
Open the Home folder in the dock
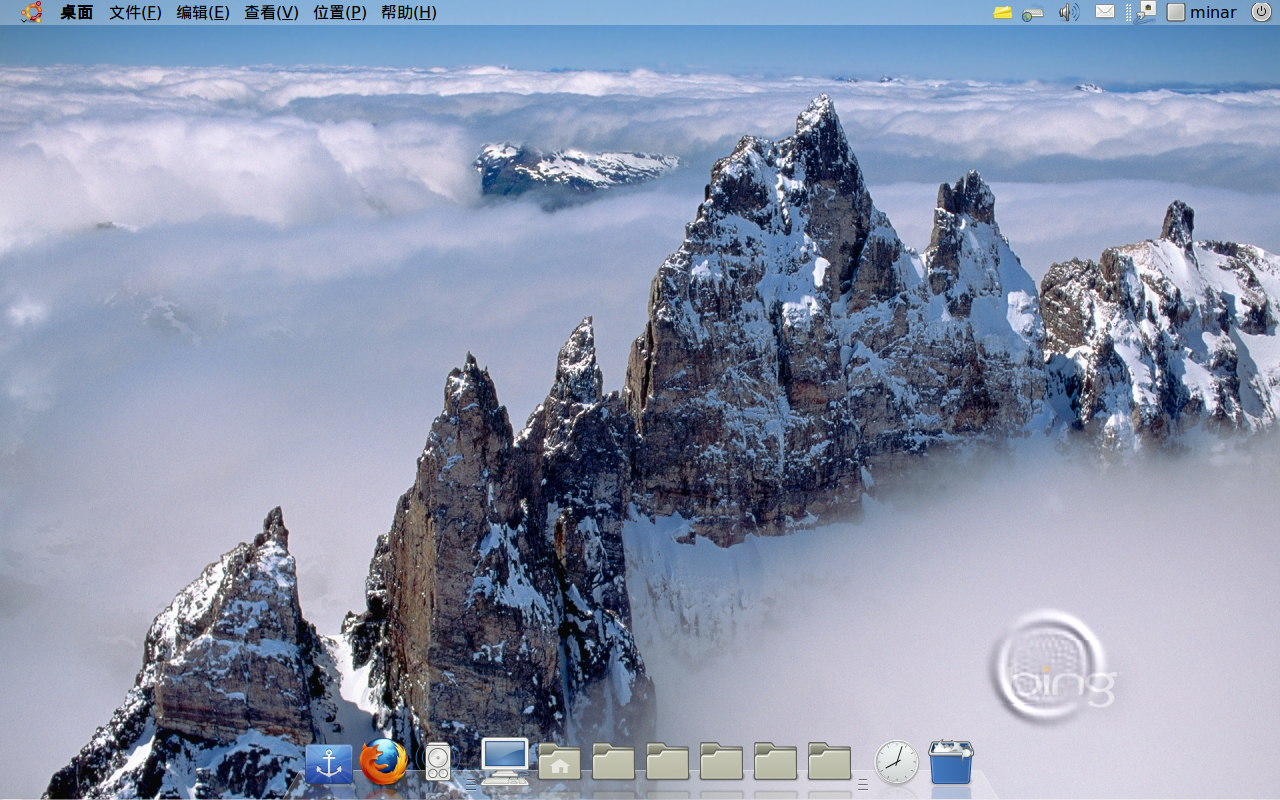(x=559, y=762)
